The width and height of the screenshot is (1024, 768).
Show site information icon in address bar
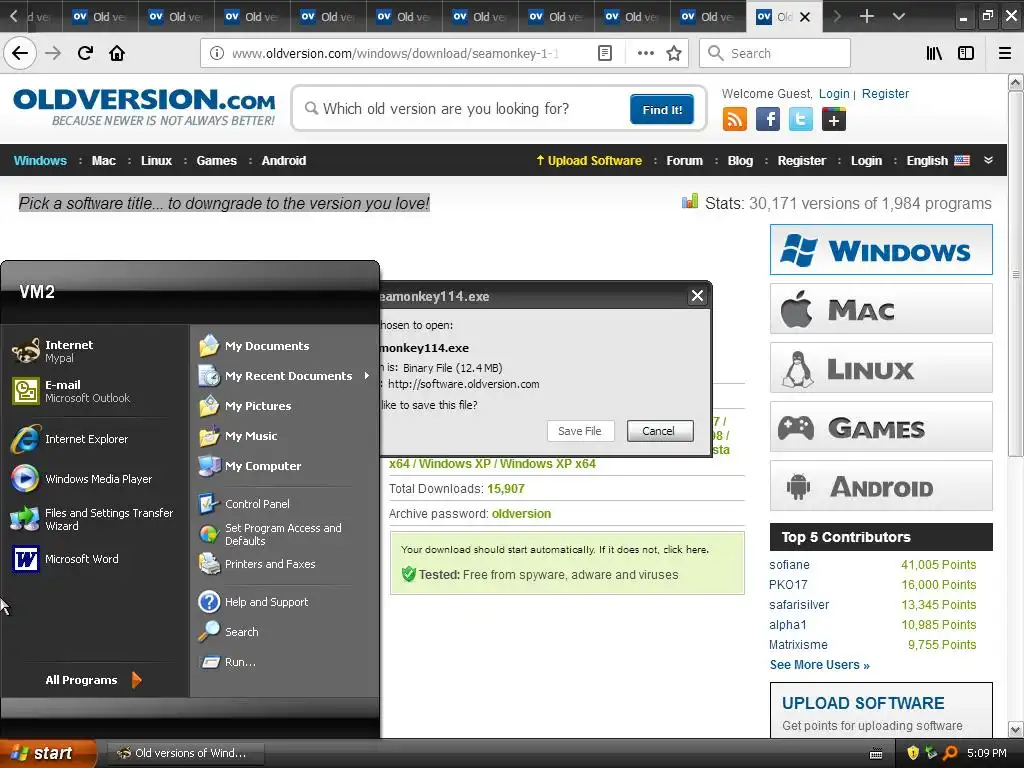(x=217, y=53)
